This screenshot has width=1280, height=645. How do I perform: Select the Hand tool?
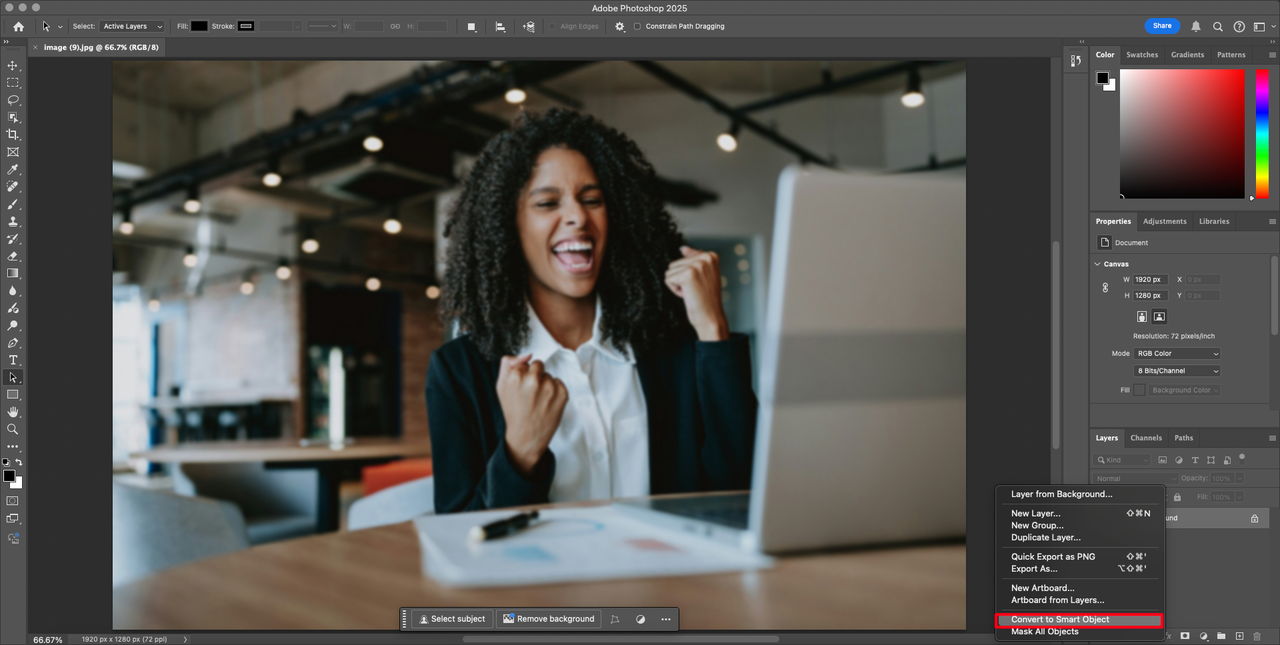tap(13, 412)
